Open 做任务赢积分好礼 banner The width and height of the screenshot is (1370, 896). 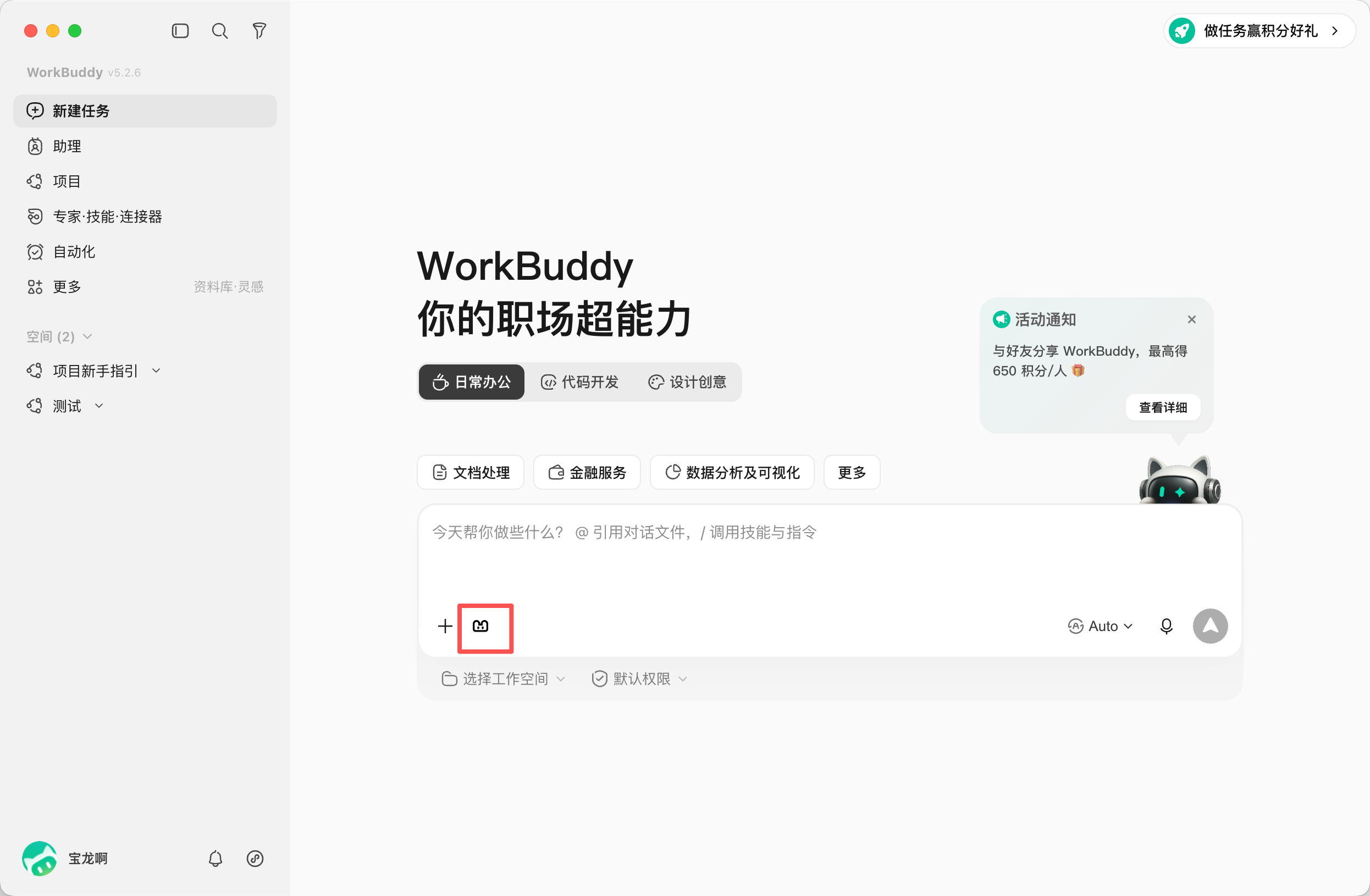1259,30
